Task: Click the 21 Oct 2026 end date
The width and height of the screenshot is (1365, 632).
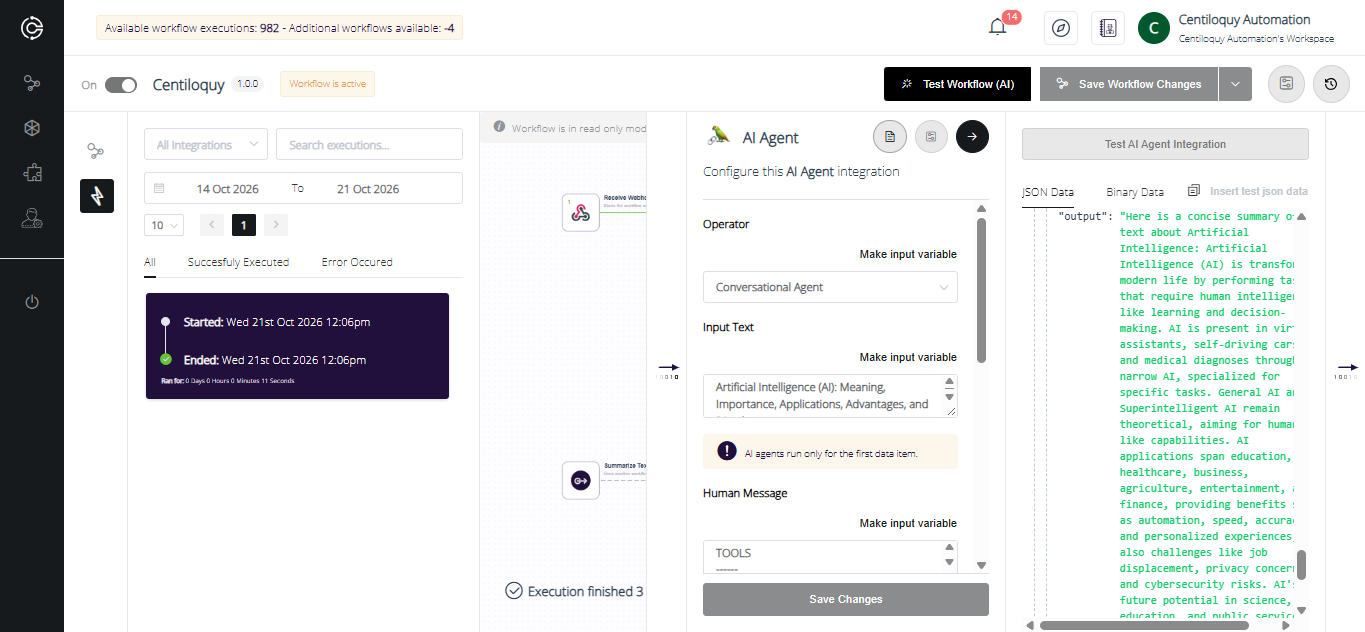Action: point(368,188)
